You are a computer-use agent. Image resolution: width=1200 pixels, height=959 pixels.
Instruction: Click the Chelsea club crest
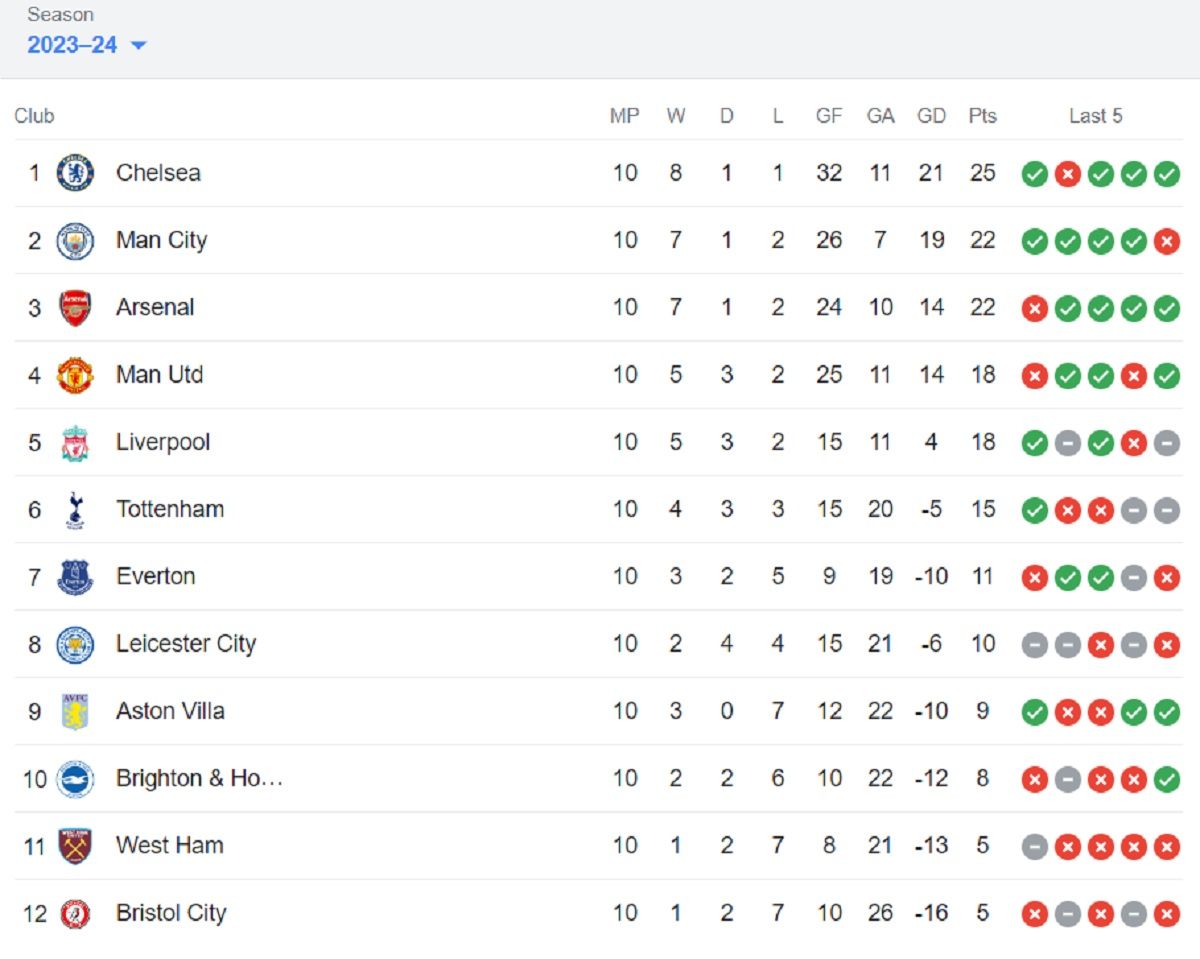[x=74, y=172]
